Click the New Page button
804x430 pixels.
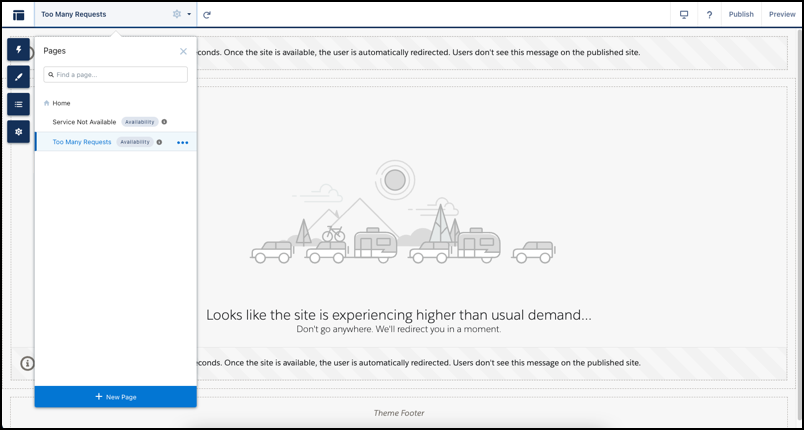(115, 397)
